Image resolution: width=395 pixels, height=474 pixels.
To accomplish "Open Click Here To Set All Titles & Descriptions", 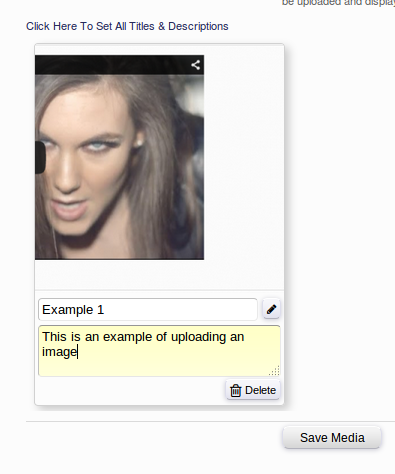I will tap(127, 26).
